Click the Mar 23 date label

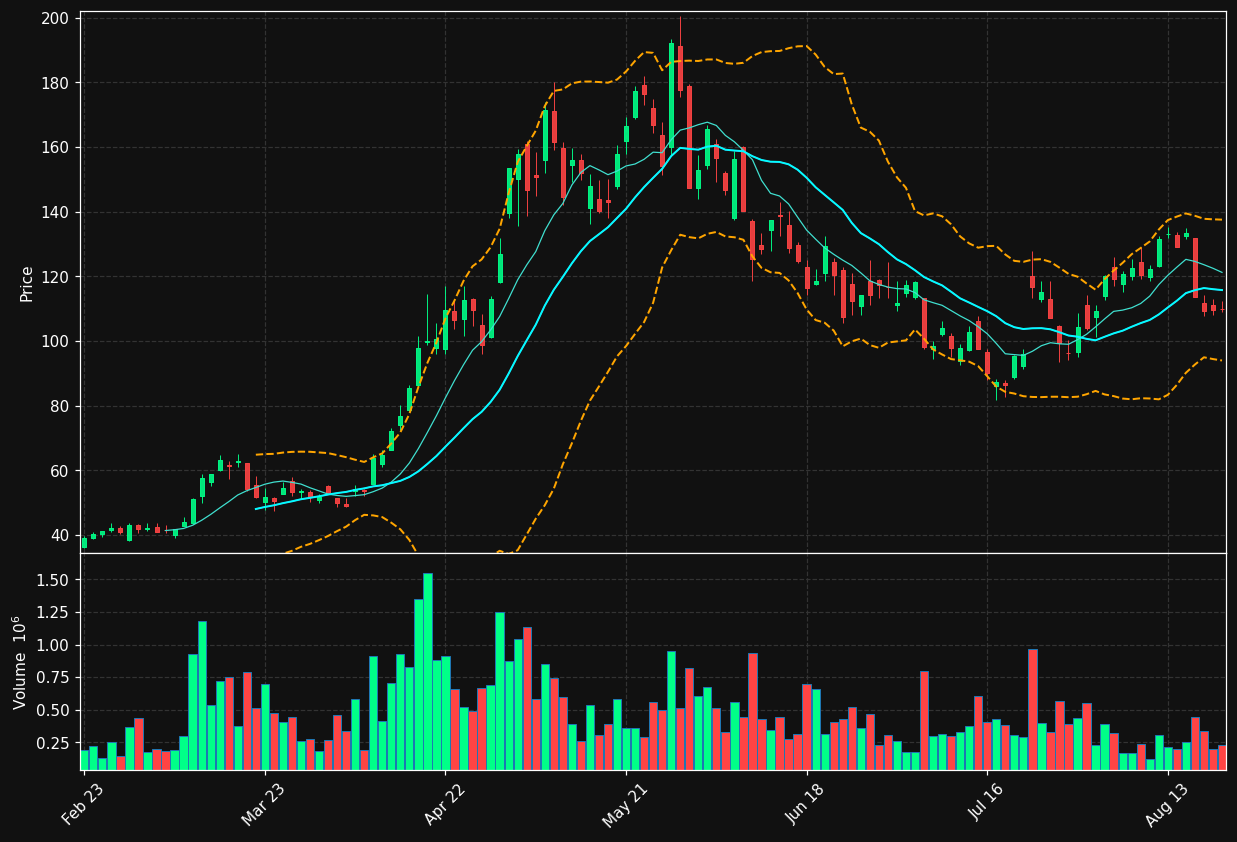coord(263,804)
